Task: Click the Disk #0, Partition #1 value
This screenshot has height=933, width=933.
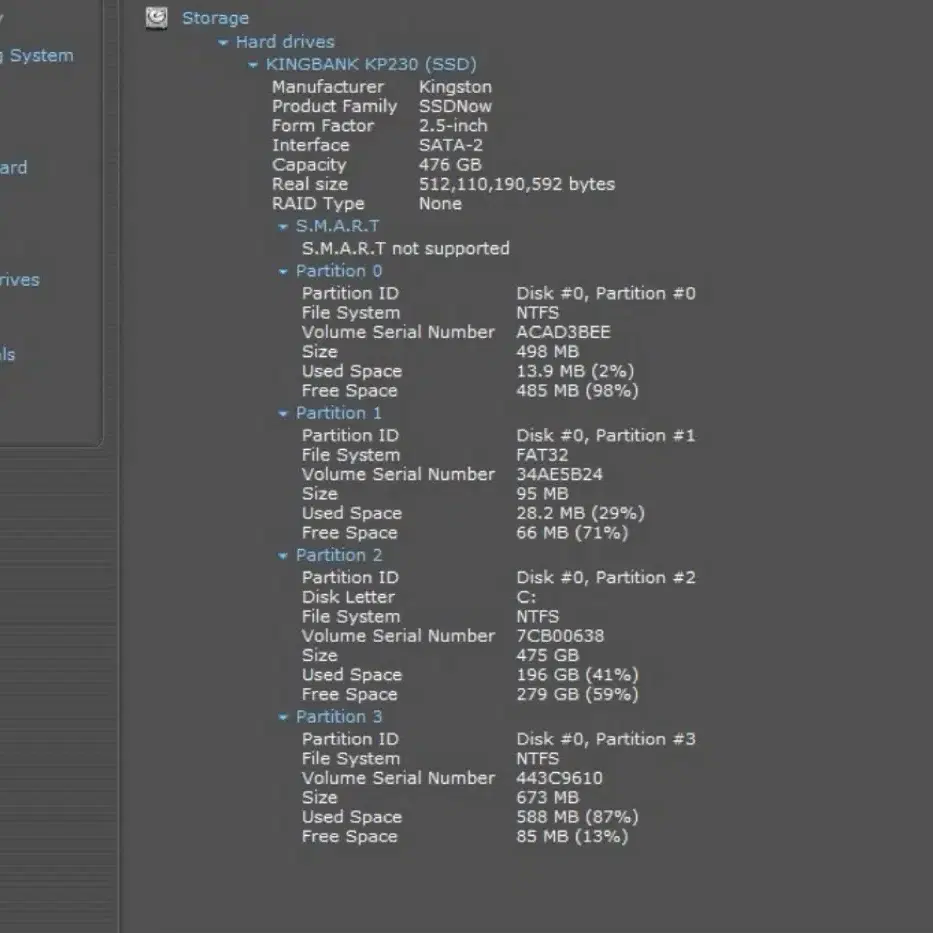Action: pos(606,436)
